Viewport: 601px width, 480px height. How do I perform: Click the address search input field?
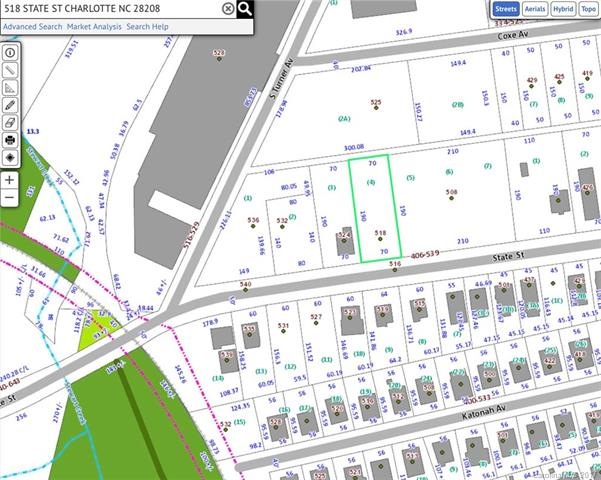tap(111, 8)
